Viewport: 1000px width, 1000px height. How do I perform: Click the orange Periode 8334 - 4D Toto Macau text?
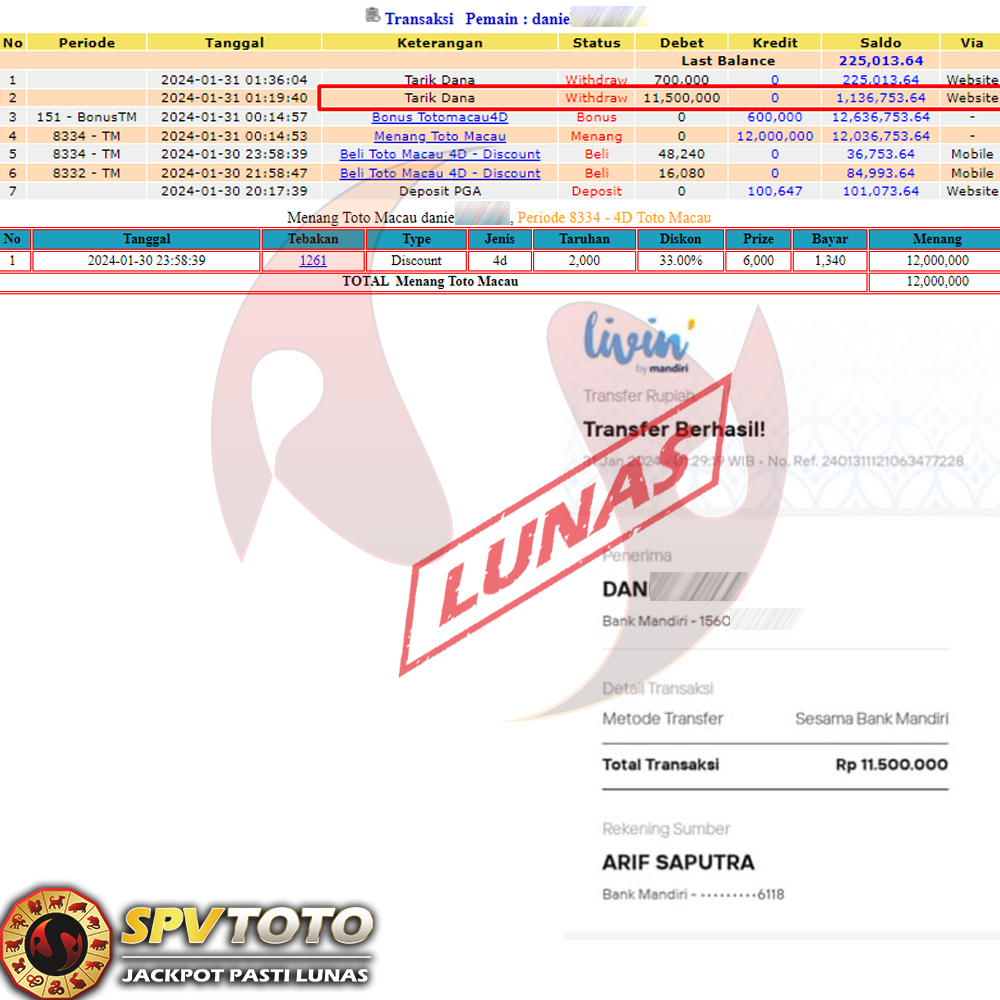(x=614, y=218)
